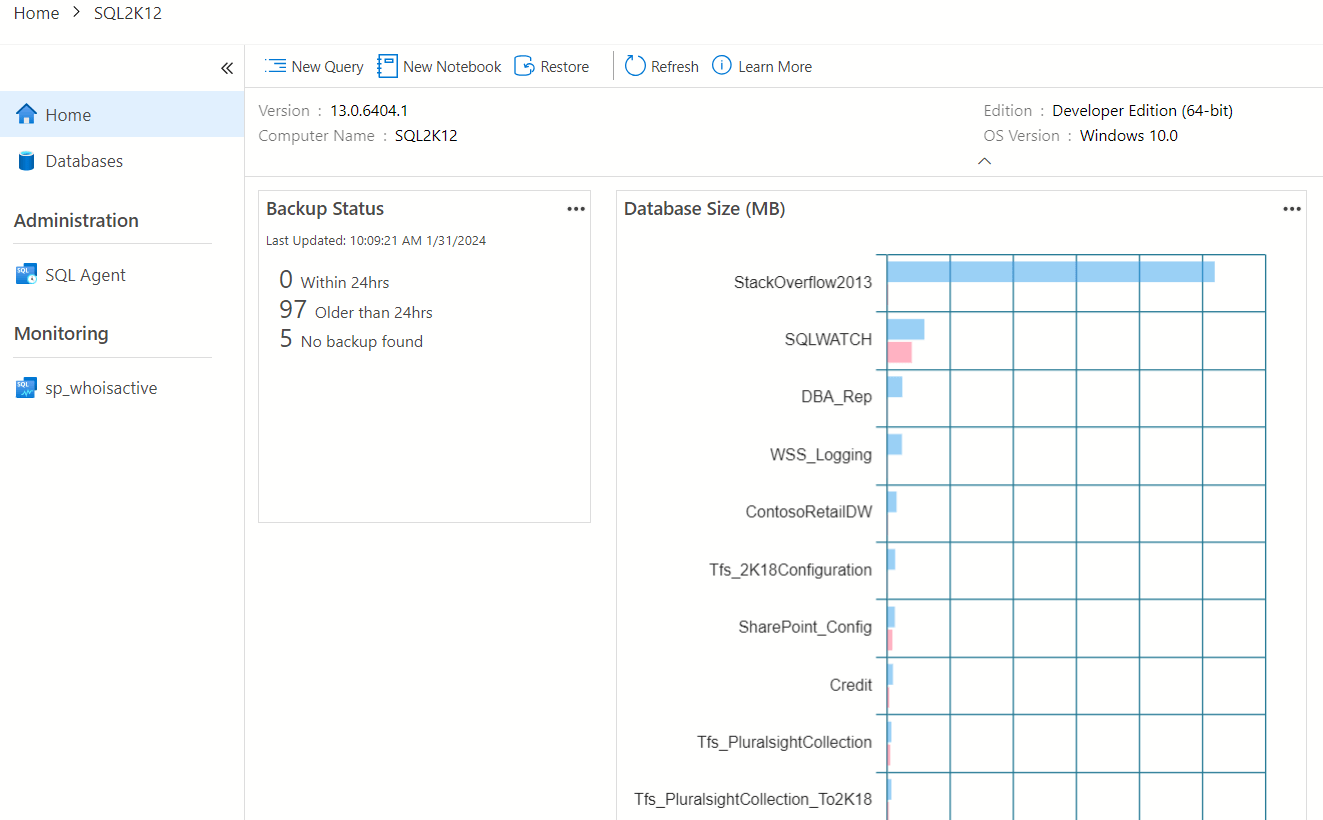Click the Databases cylinder icon

27,161
